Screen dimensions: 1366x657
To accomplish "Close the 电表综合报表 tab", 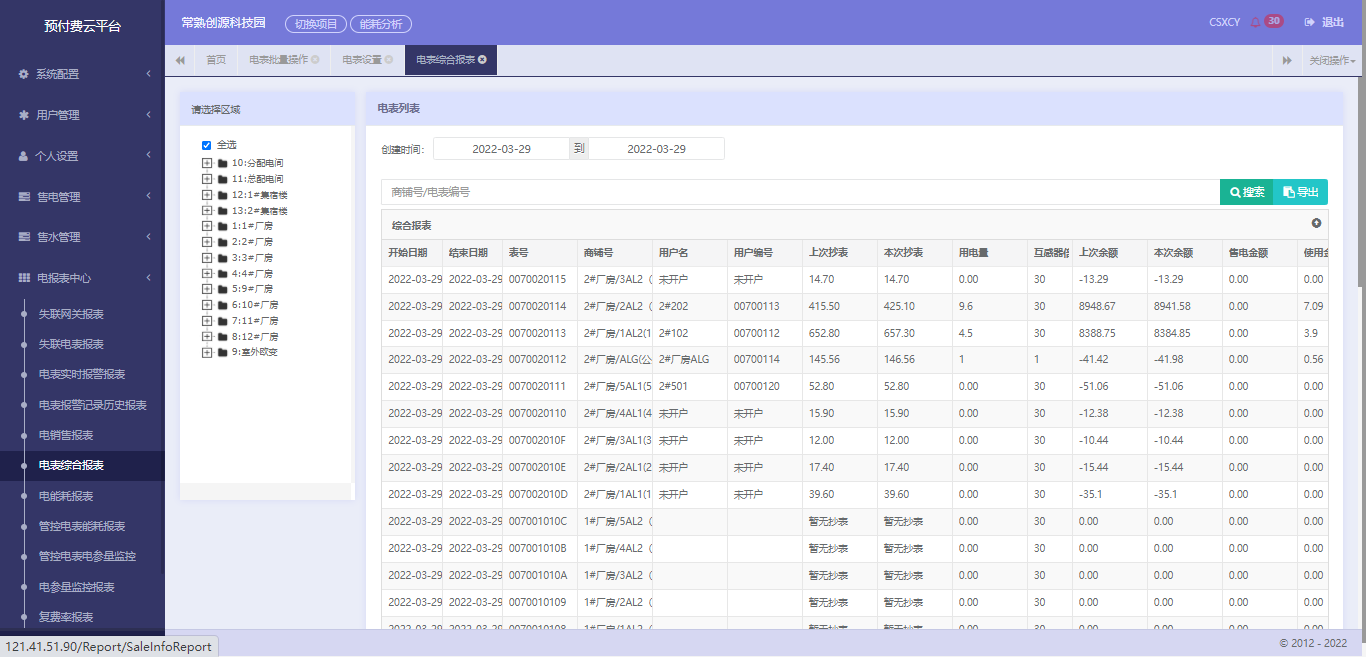I will [x=482, y=60].
